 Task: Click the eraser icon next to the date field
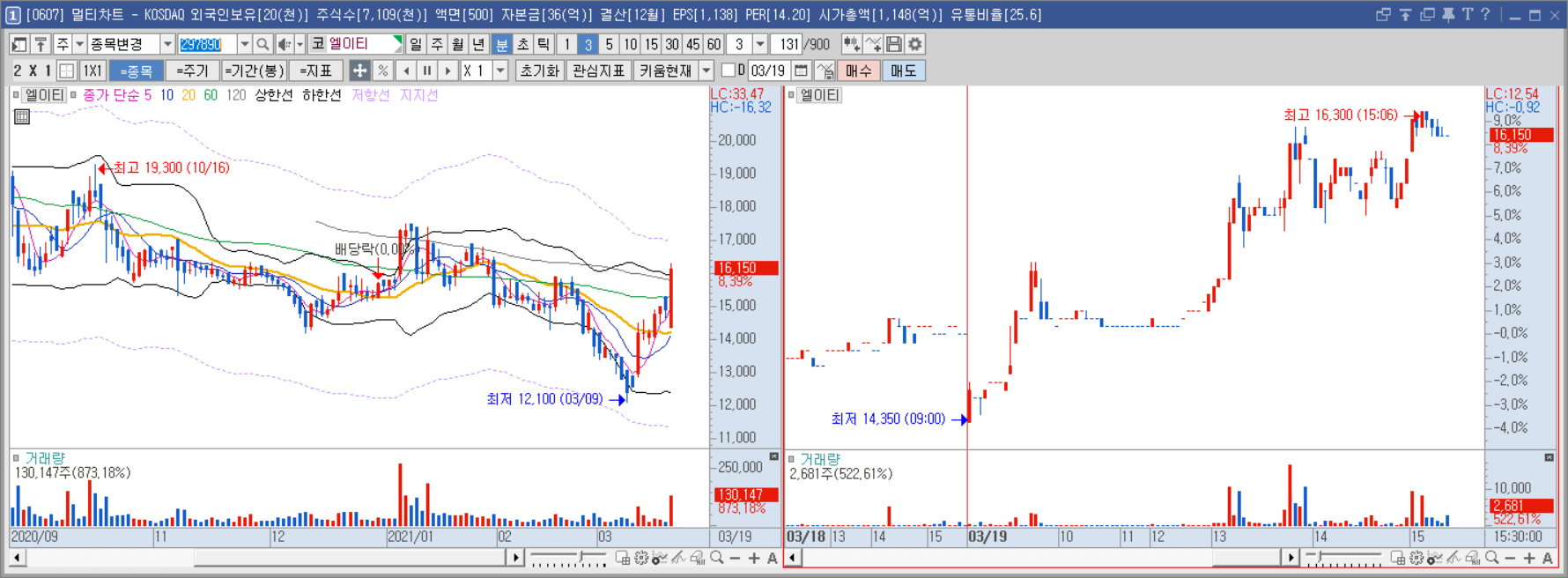coord(825,70)
